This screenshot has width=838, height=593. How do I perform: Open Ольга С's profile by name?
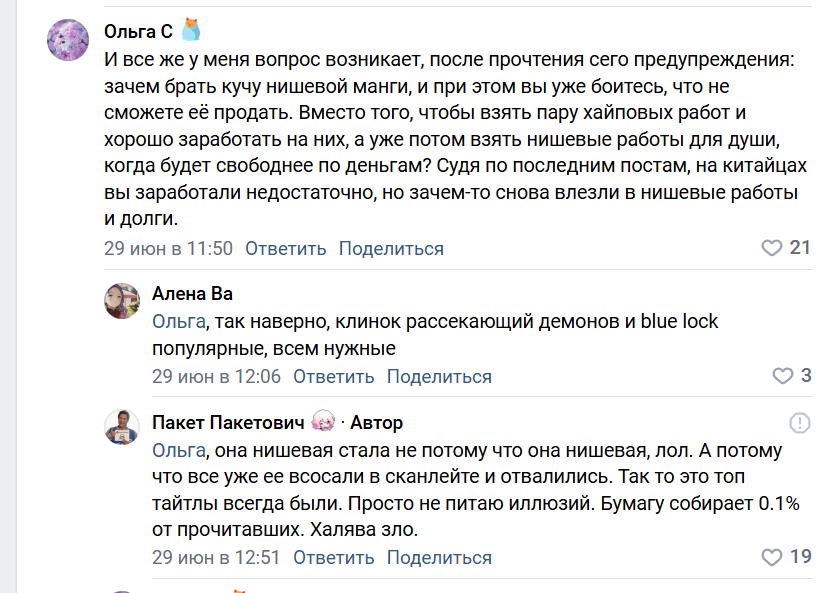[x=138, y=32]
